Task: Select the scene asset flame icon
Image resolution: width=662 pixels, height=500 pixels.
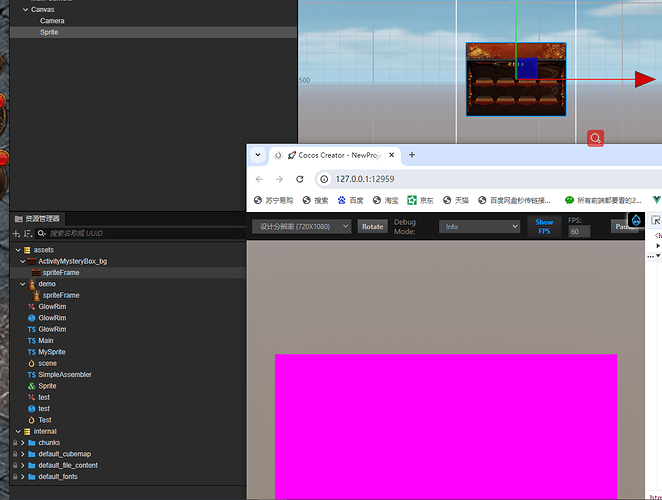Action: point(32,364)
